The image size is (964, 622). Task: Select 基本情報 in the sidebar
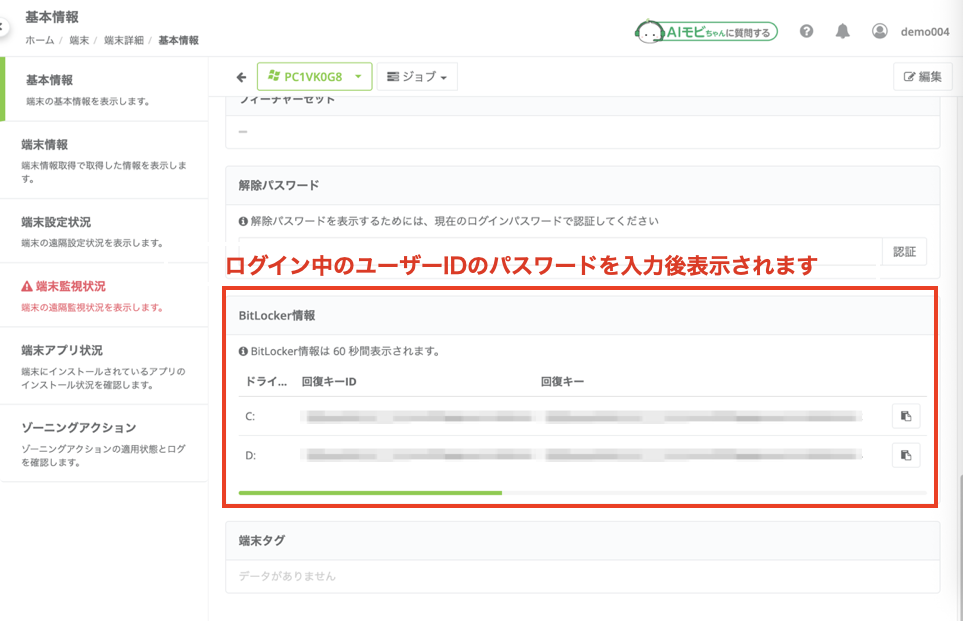[x=106, y=89]
